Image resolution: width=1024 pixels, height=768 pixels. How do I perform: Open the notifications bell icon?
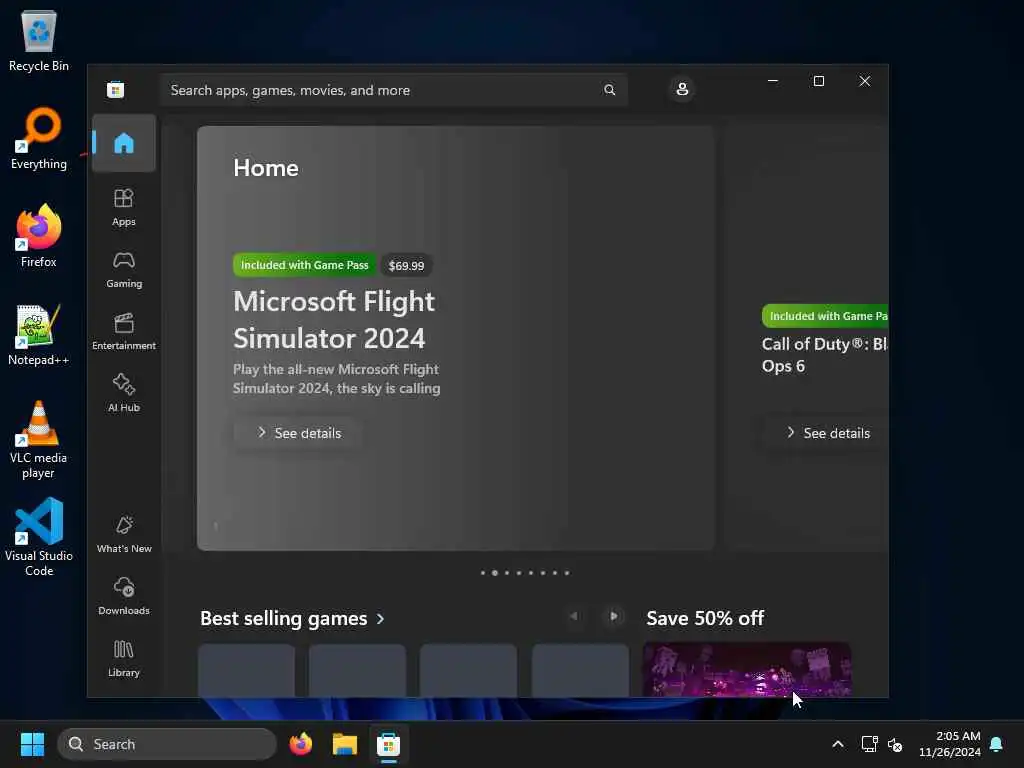[x=997, y=744]
